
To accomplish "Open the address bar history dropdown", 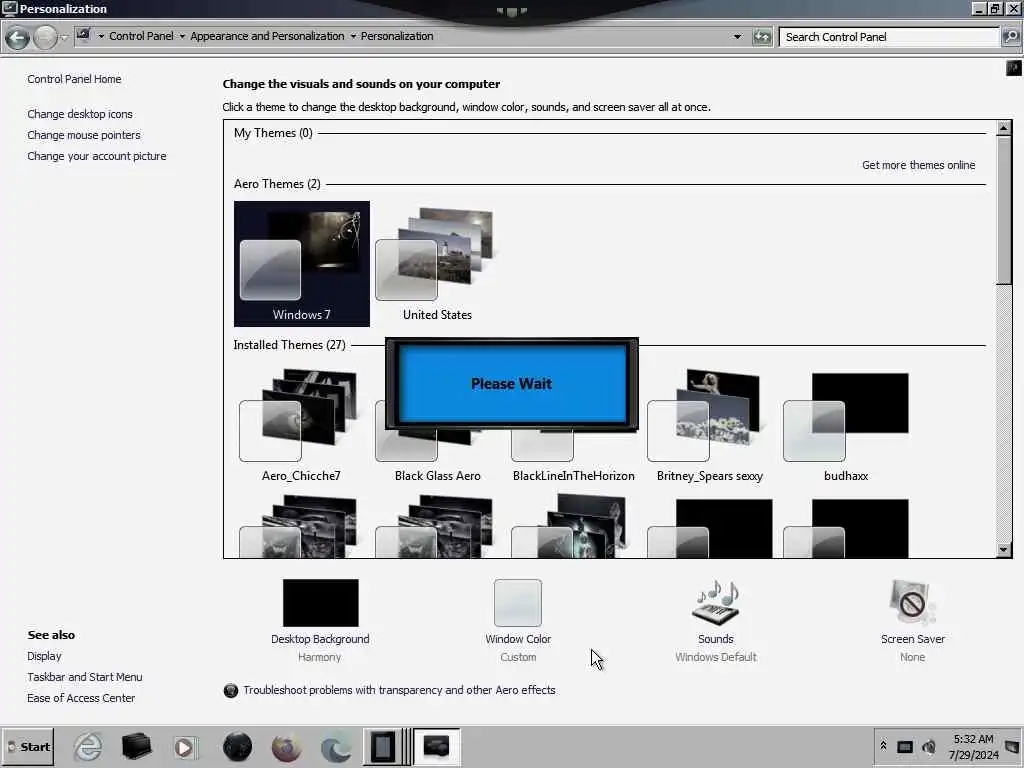I will tap(737, 37).
